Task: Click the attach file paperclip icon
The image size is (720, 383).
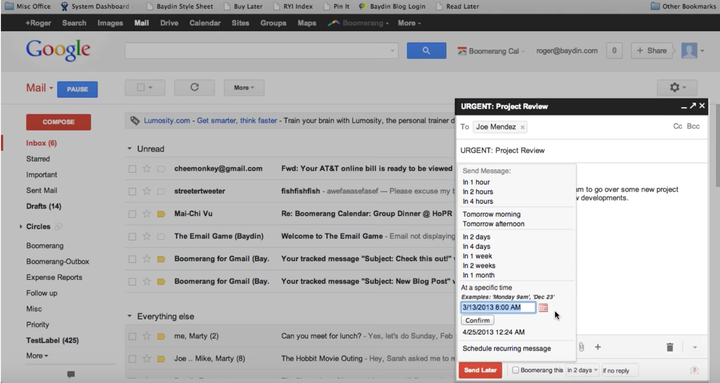Action: pyautogui.click(x=581, y=347)
